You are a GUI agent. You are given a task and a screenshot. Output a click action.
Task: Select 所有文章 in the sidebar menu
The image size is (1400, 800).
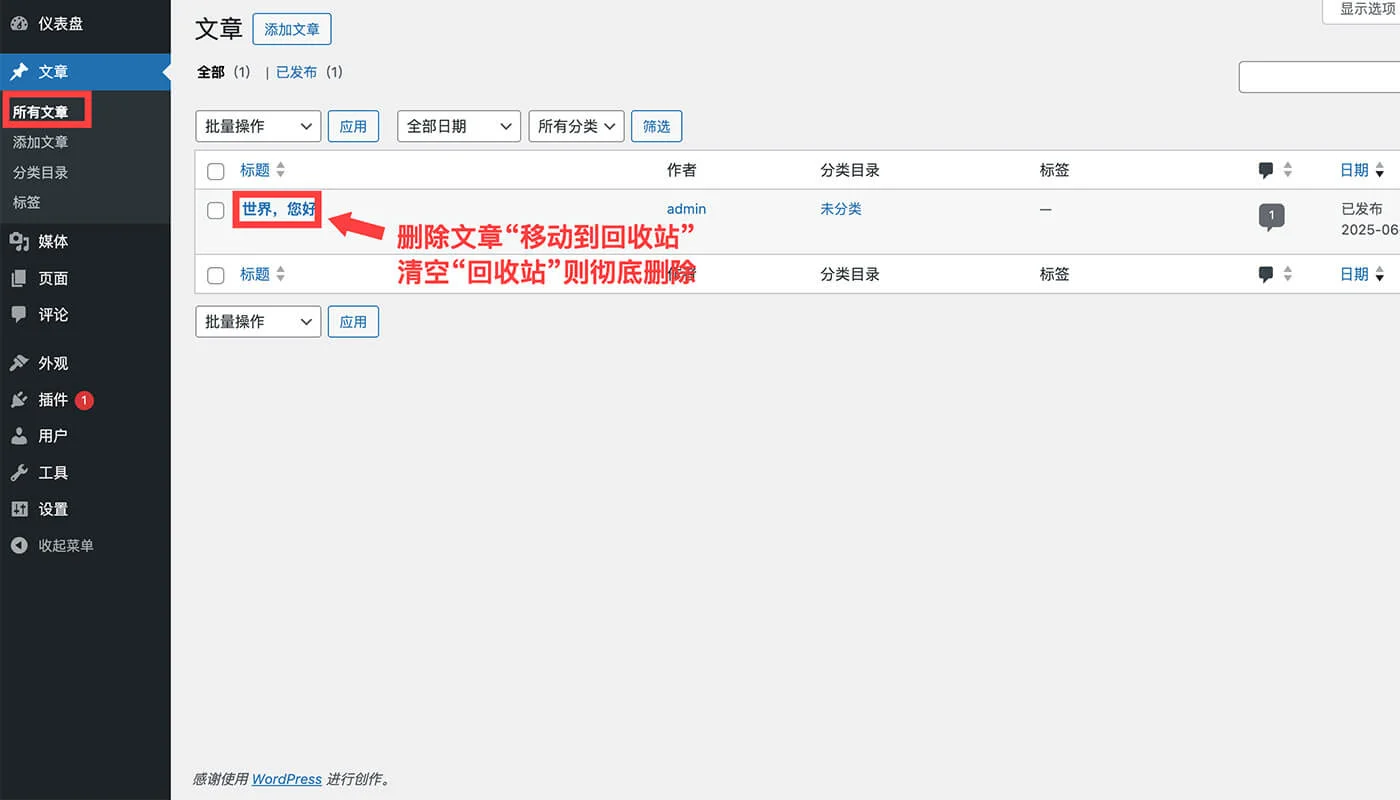pos(46,111)
